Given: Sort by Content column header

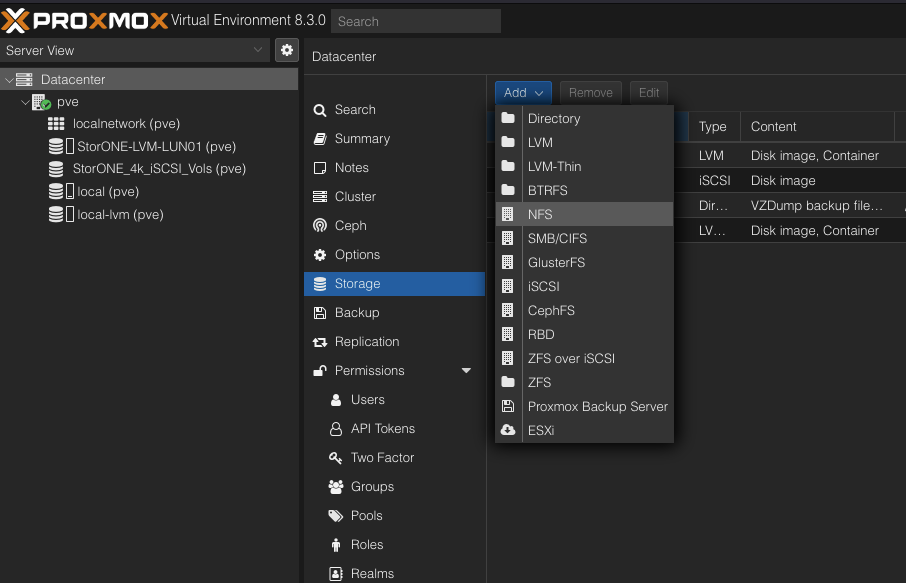Looking at the screenshot, I should pyautogui.click(x=817, y=127).
